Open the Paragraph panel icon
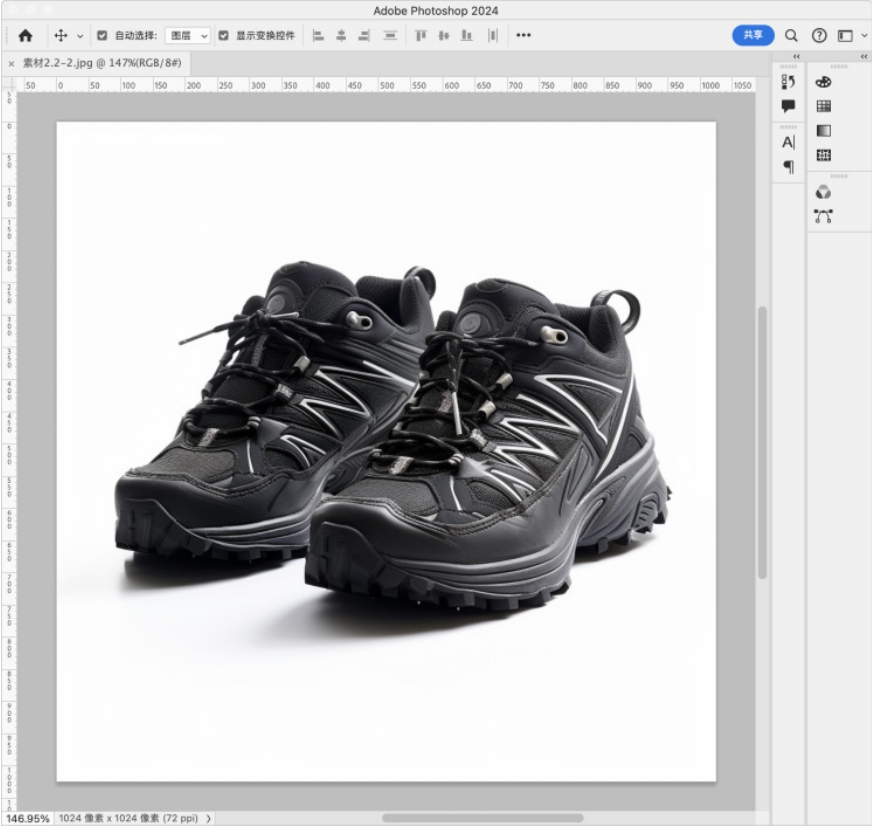 coord(788,166)
